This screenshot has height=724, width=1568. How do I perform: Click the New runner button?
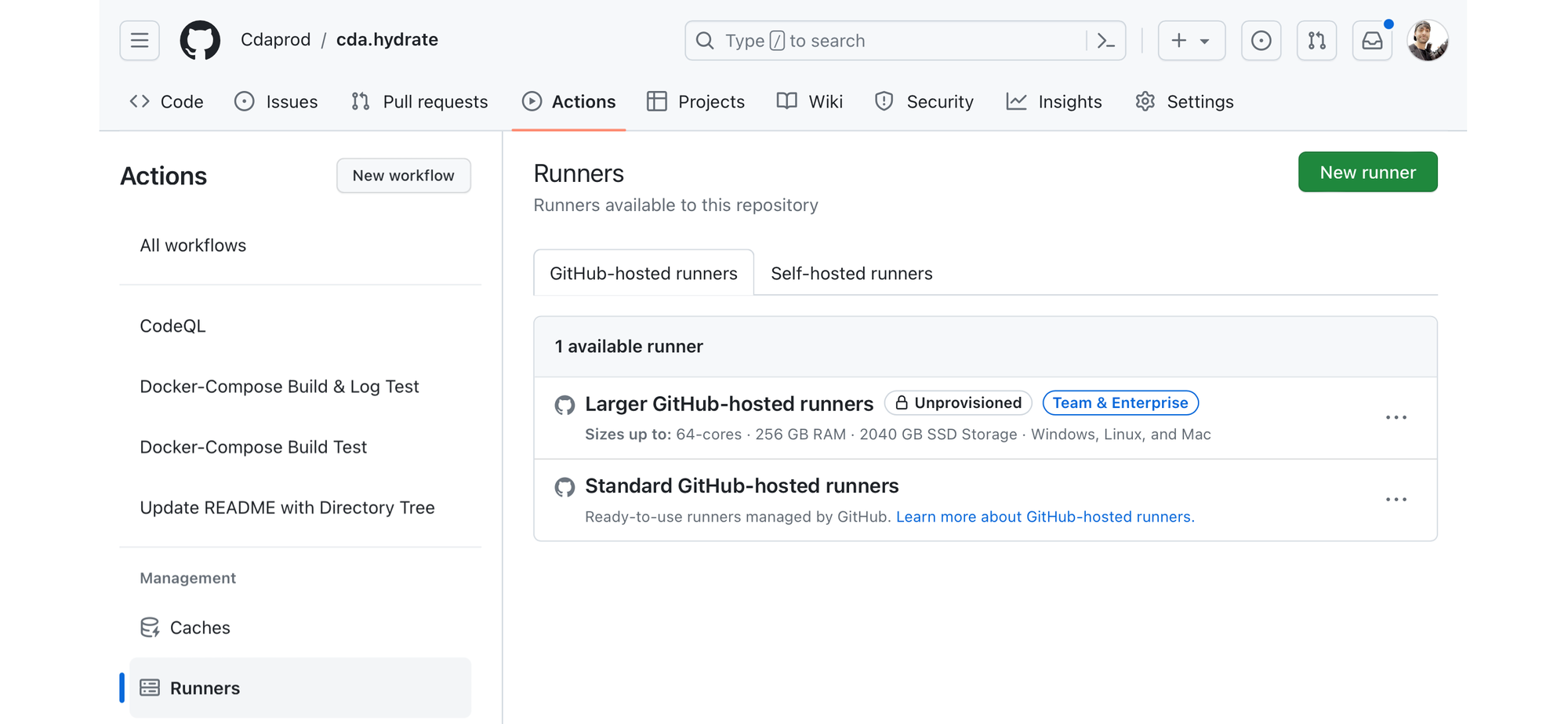click(x=1367, y=172)
